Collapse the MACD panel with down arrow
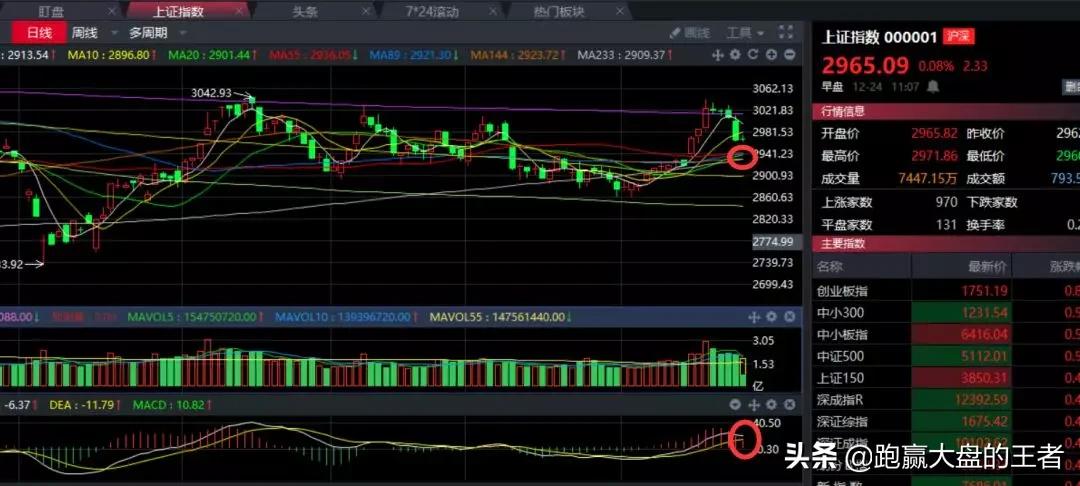The height and width of the screenshot is (486, 1080). [x=736, y=405]
